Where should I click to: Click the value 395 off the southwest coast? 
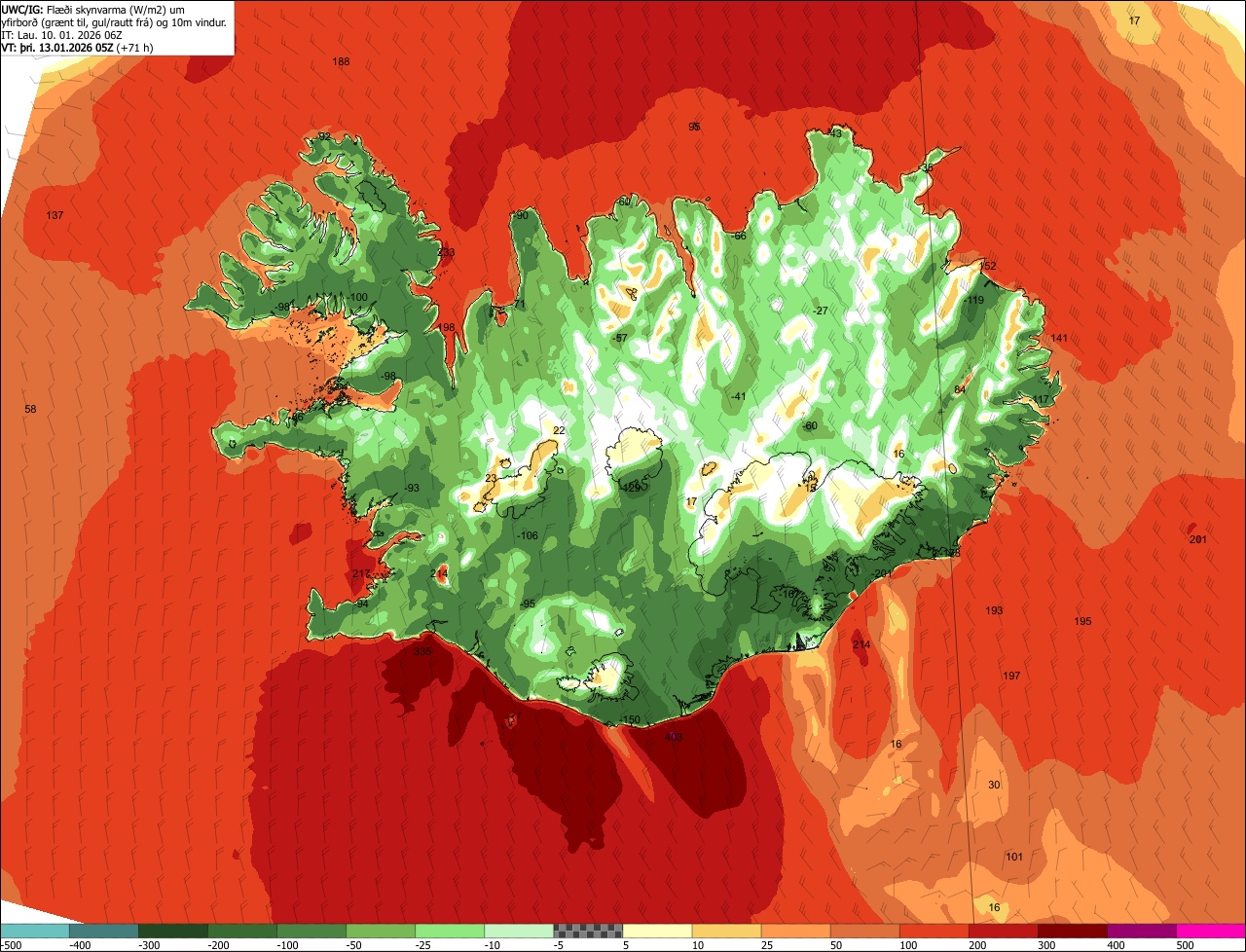[x=422, y=651]
